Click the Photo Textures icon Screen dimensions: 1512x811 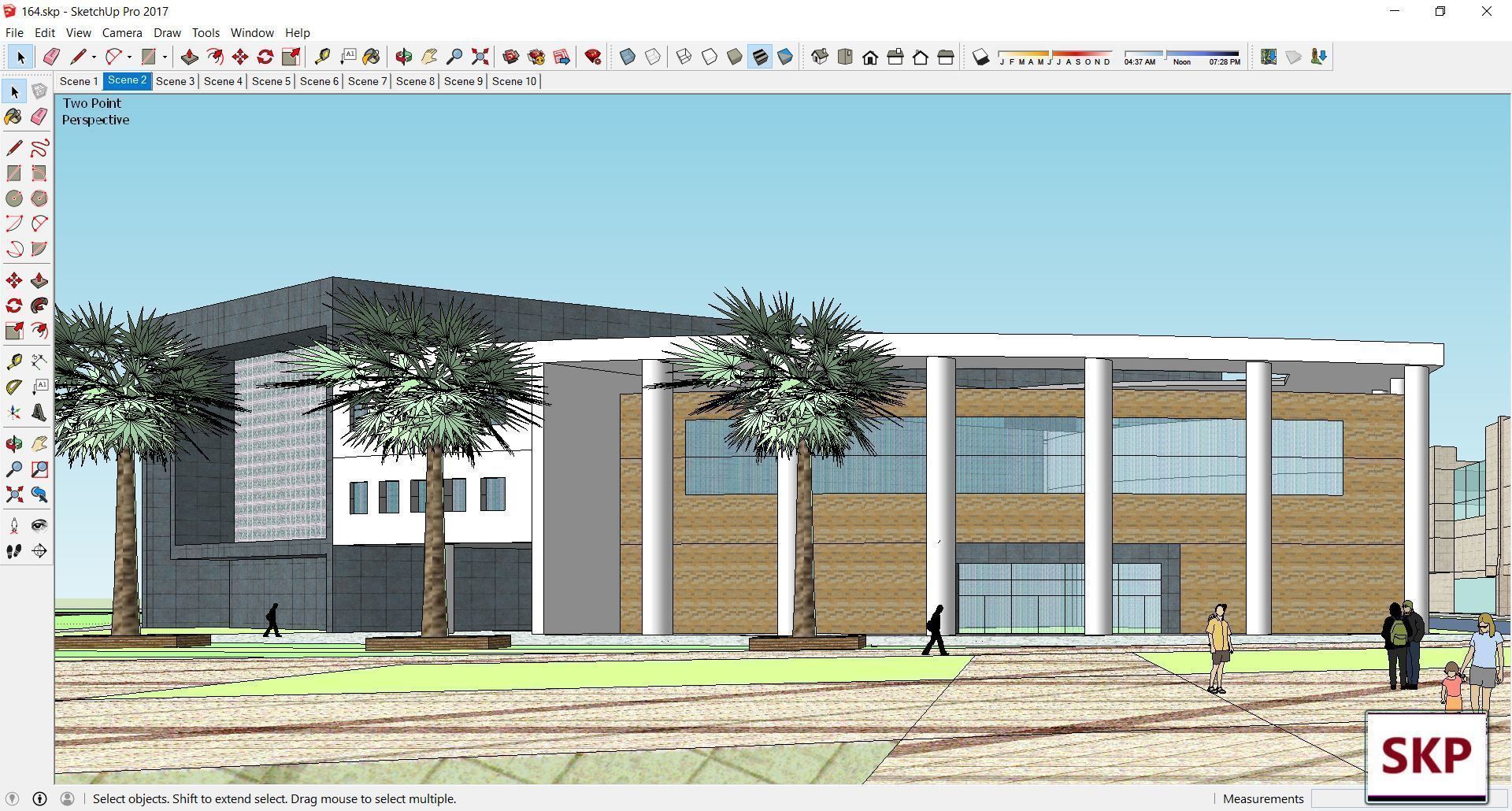[1319, 57]
